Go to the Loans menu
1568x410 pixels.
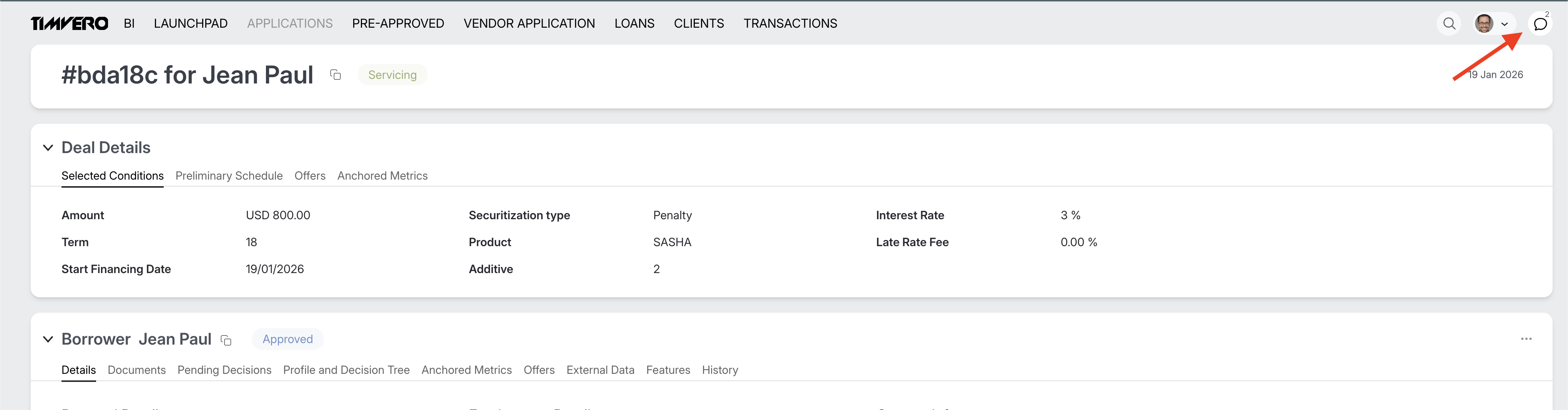coord(634,23)
